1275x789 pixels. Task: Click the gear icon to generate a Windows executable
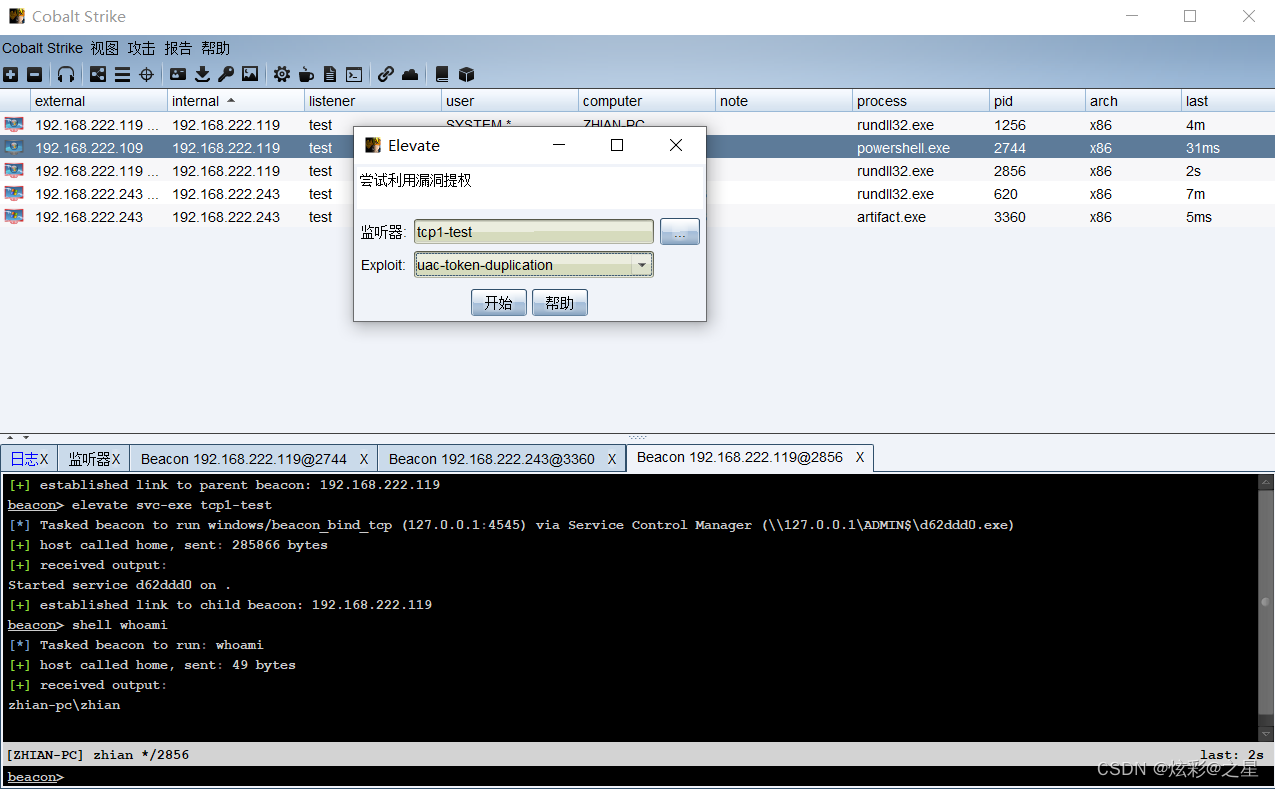(x=282, y=74)
